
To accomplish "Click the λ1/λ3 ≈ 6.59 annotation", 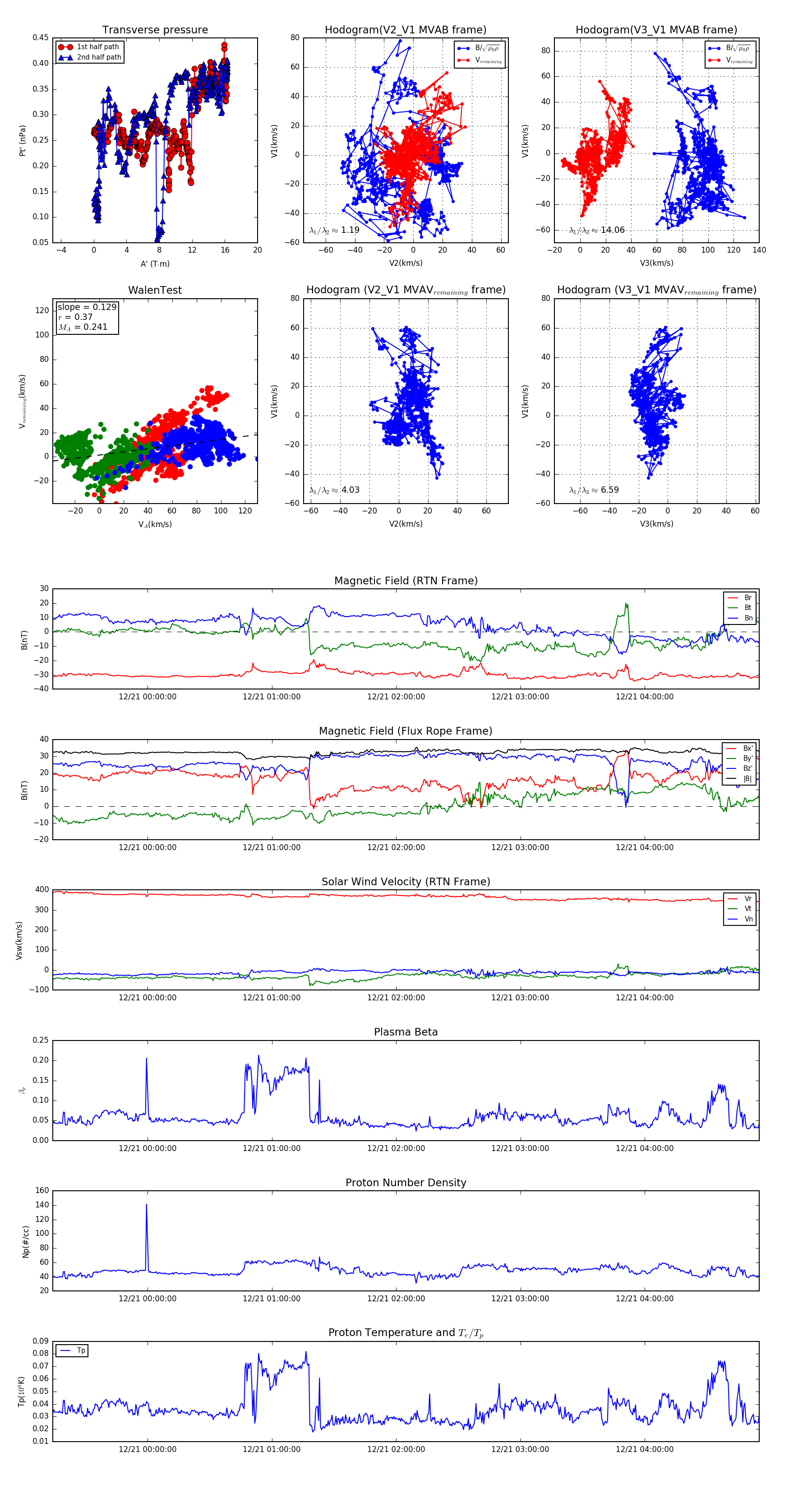I will [x=594, y=490].
